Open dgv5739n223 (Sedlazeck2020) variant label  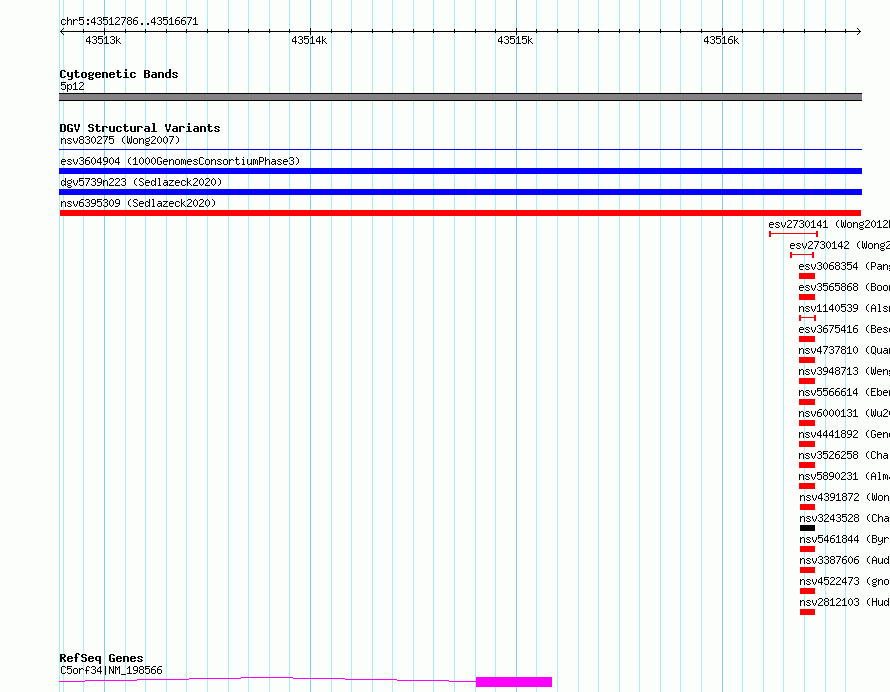click(141, 182)
